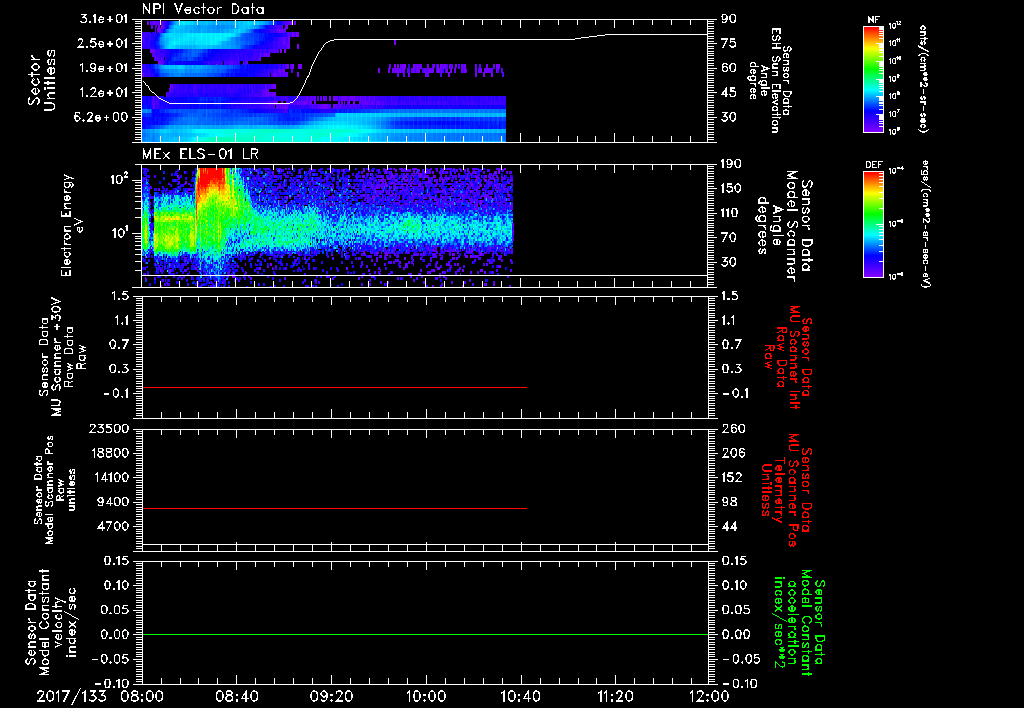Click the red line in the MU Scanner +30V panel
This screenshot has height=708, width=1024.
pos(334,387)
